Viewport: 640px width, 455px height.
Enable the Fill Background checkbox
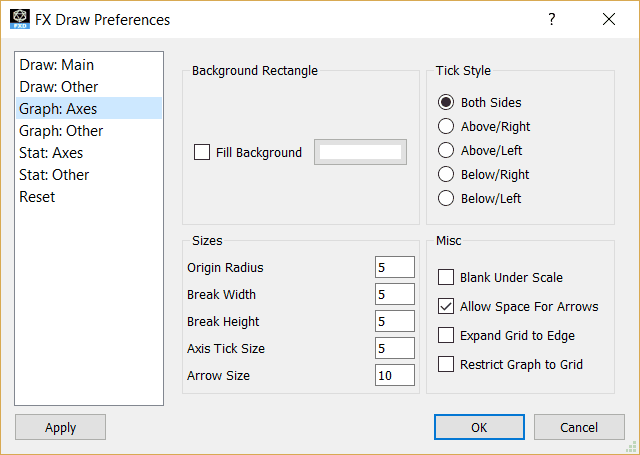(202, 152)
